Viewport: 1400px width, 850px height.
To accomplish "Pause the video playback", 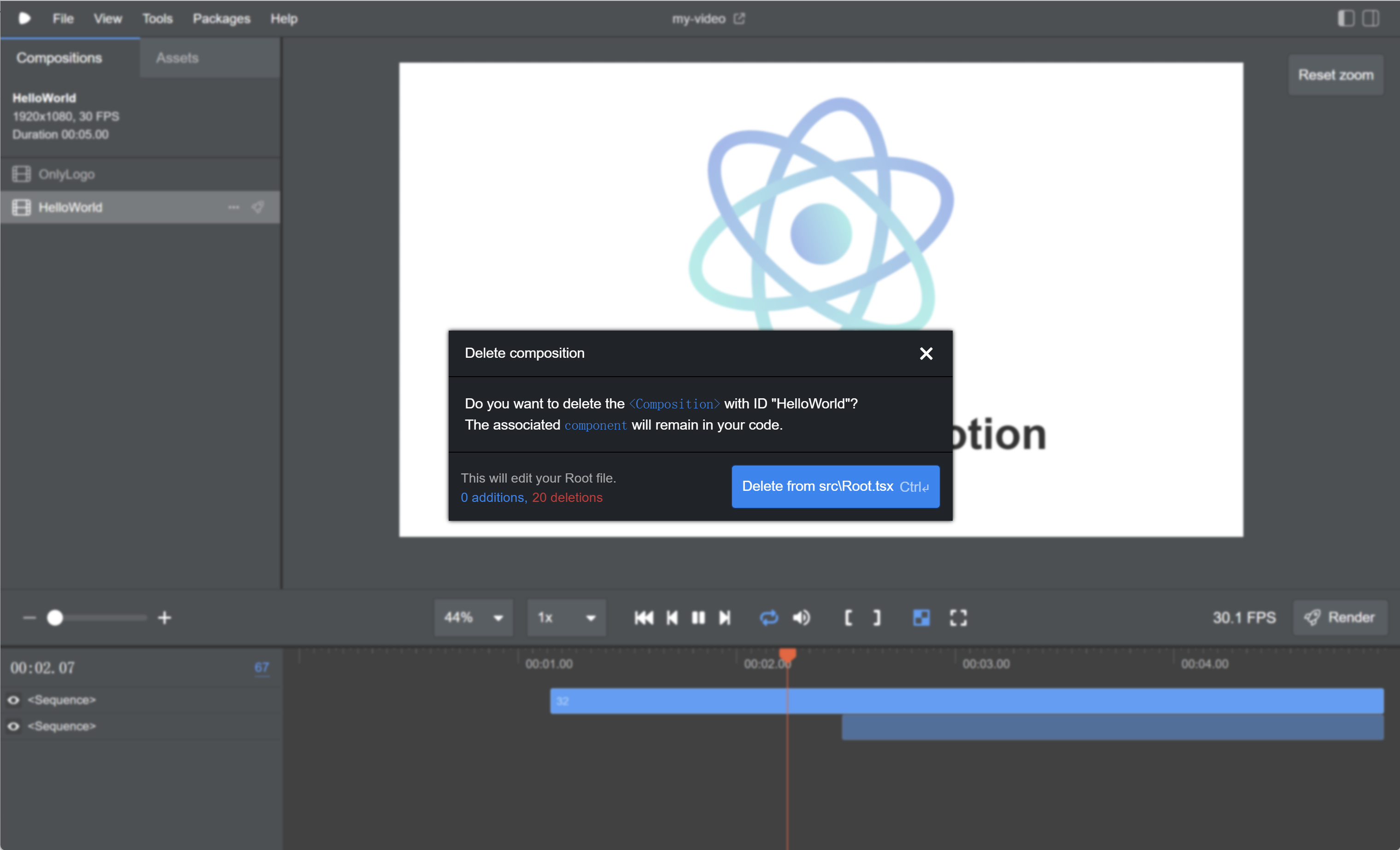I will pyautogui.click(x=698, y=617).
